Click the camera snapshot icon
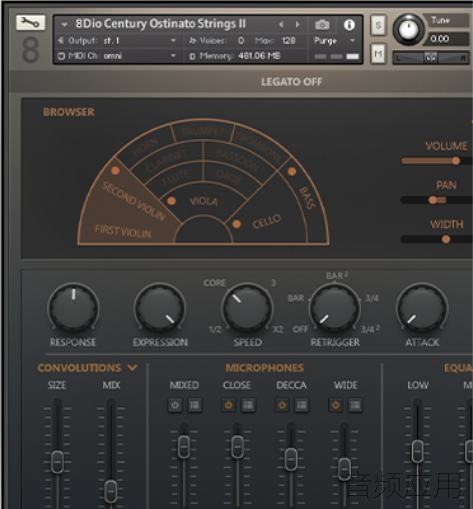The height and width of the screenshot is (509, 473). (322, 24)
